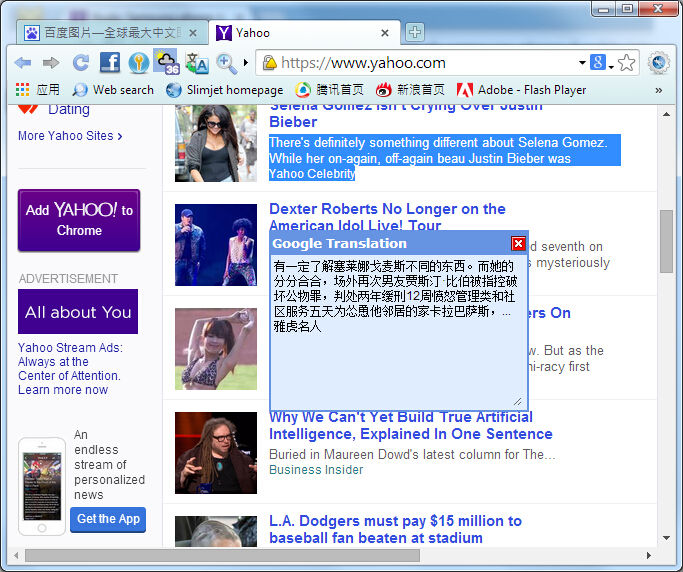Click the Dexter Roberts article thumbnail
683x572 pixels.
pos(216,245)
